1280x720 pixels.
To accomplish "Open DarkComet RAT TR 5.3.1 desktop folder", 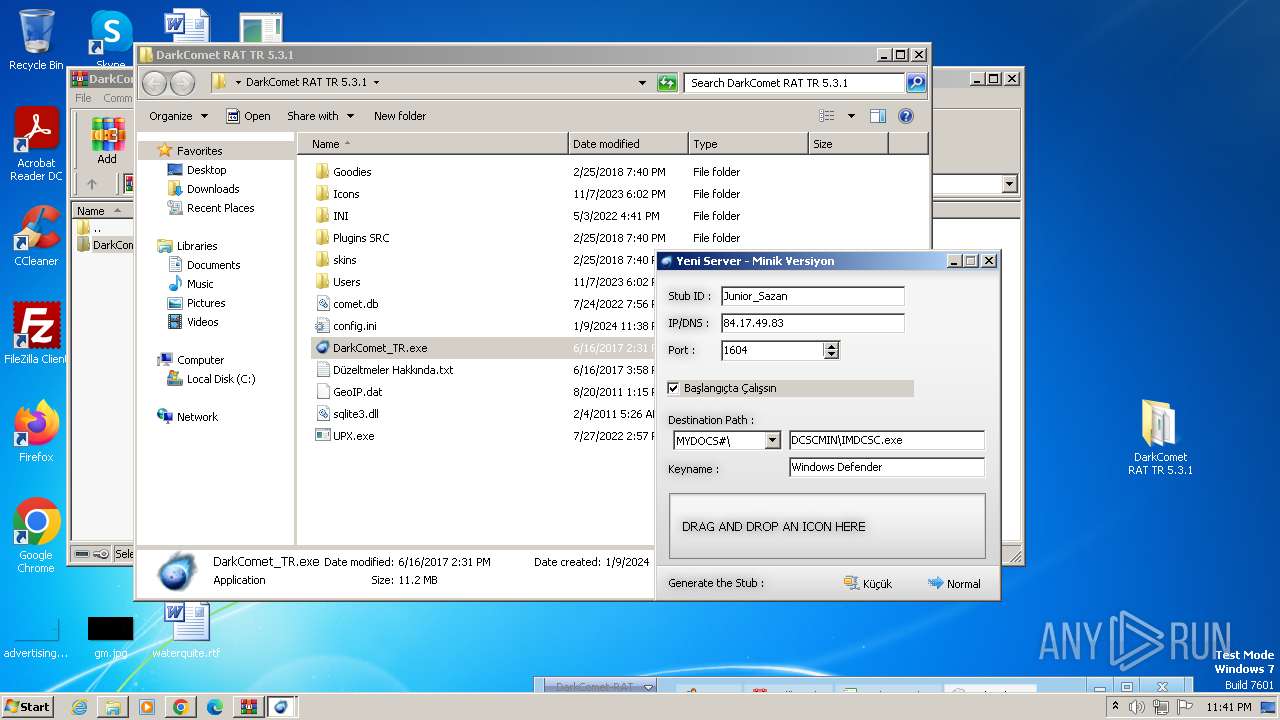I will pos(1160,437).
